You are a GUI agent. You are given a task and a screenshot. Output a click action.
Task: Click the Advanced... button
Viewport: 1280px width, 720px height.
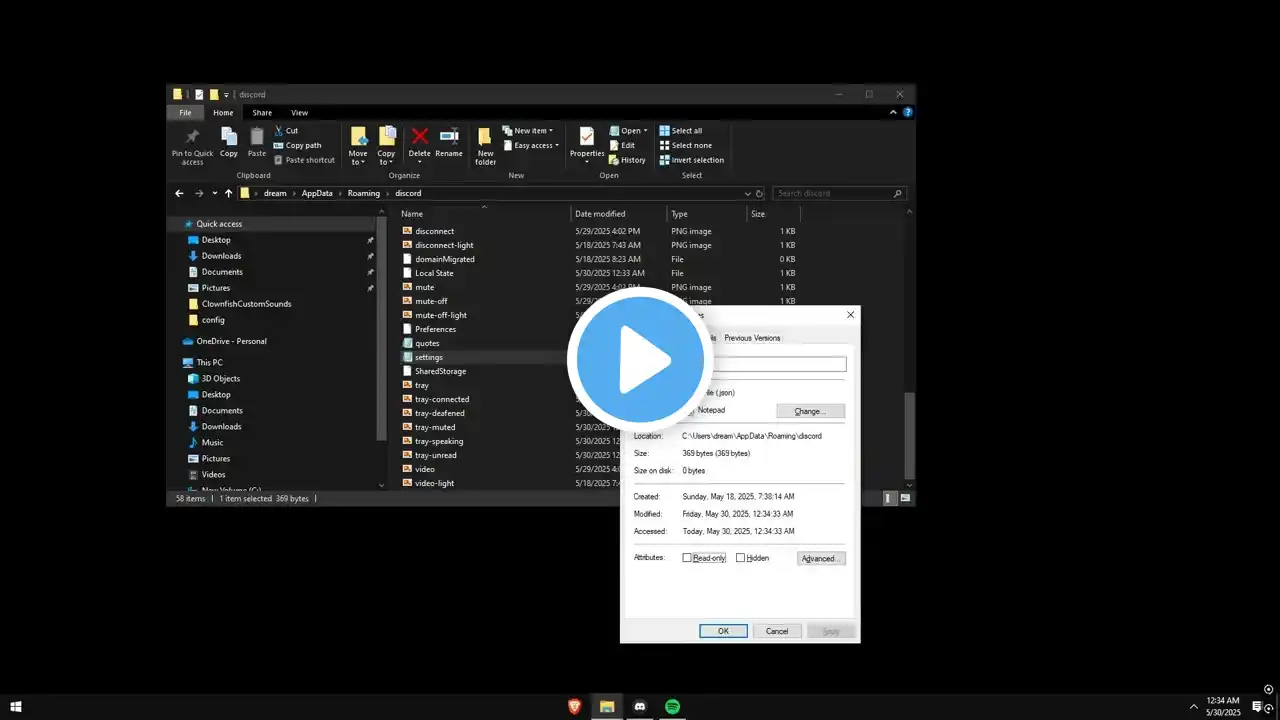pyautogui.click(x=821, y=558)
